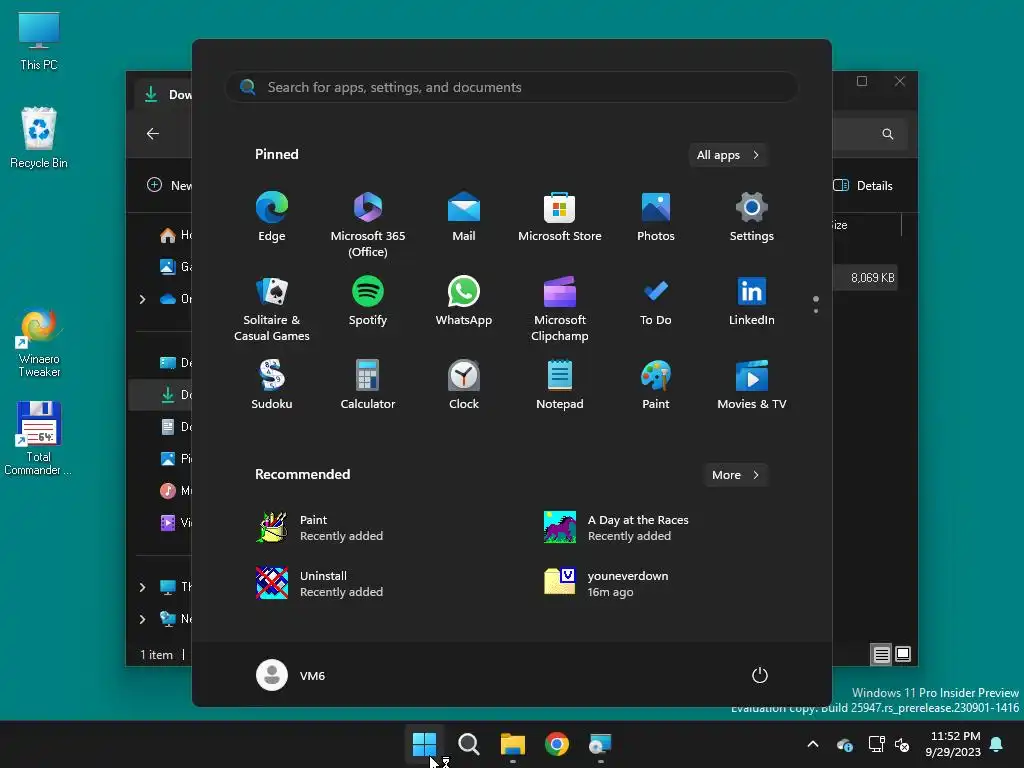Click search icon in File Explorer
Image resolution: width=1024 pixels, height=768 pixels.
[x=888, y=134]
